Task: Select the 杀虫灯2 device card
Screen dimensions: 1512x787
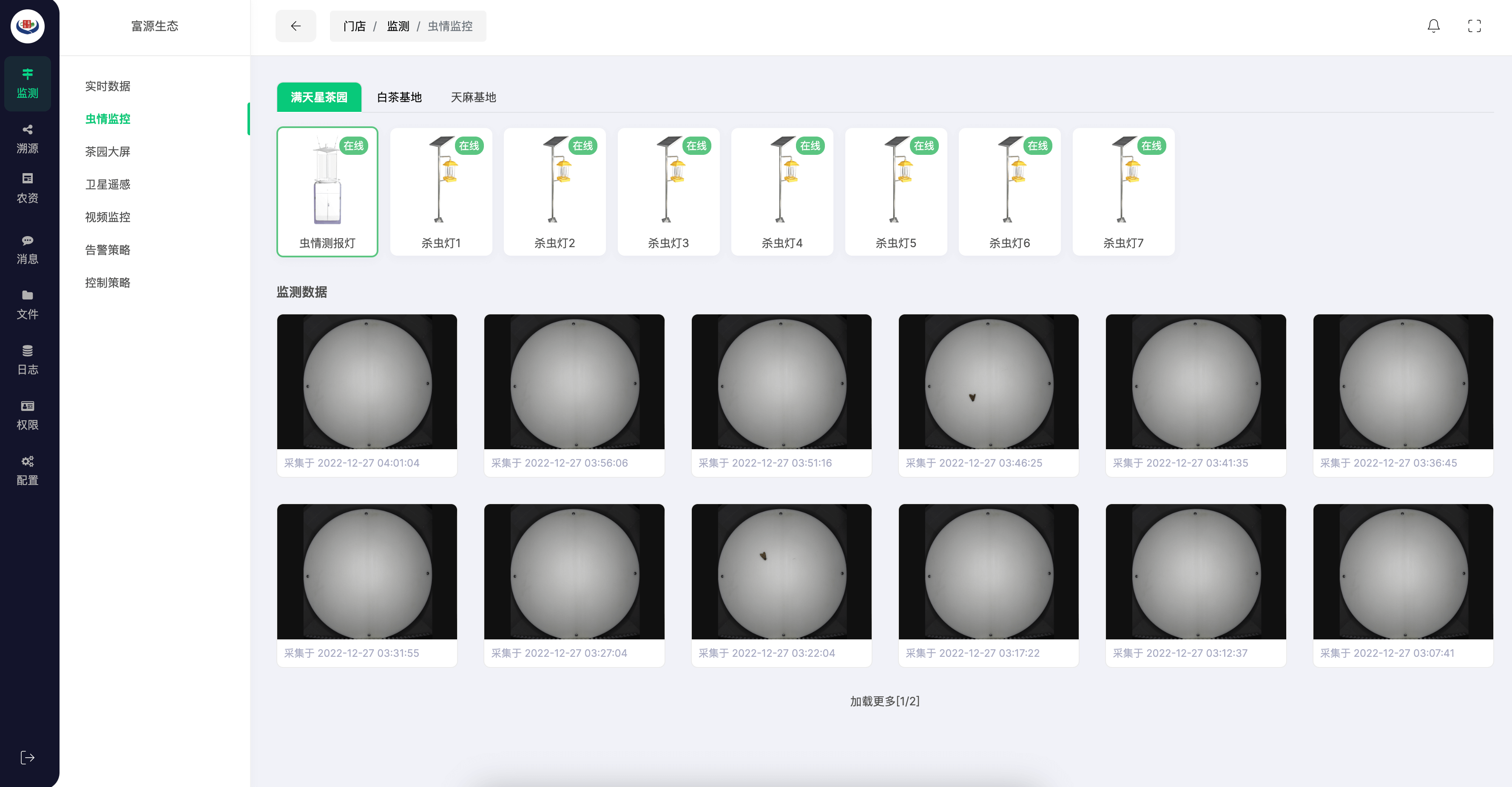Action: [x=555, y=191]
